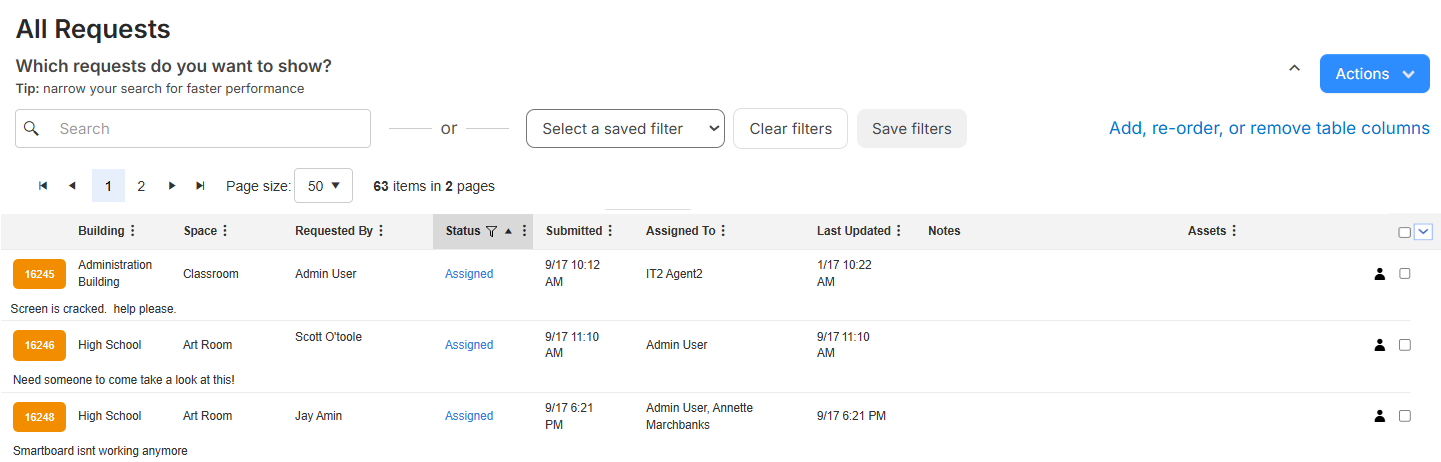Select page 2 in pager

pyautogui.click(x=141, y=186)
